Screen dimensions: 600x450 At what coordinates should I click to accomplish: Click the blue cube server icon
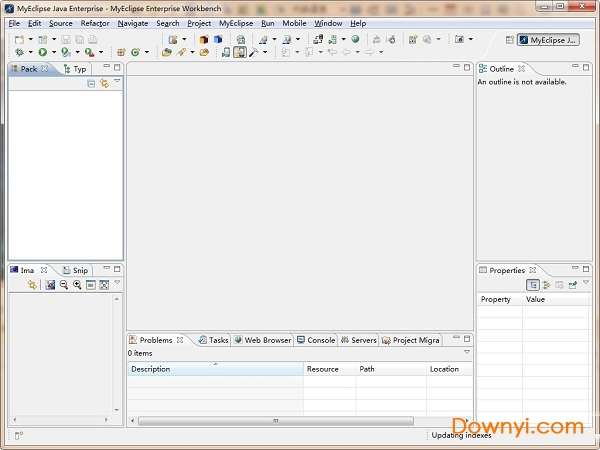tap(218, 39)
